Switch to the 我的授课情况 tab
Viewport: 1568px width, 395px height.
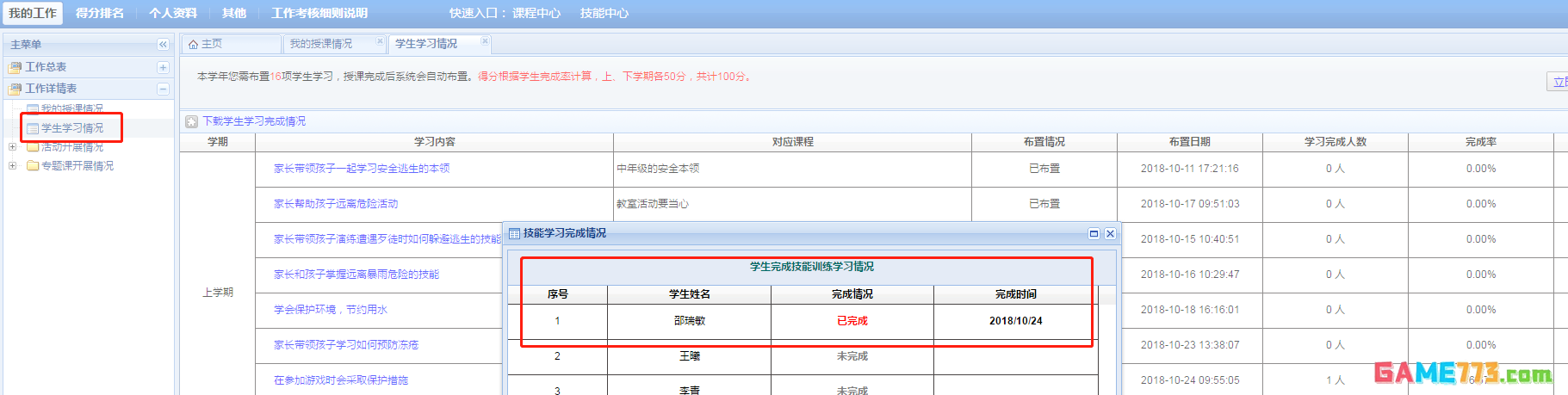point(321,44)
